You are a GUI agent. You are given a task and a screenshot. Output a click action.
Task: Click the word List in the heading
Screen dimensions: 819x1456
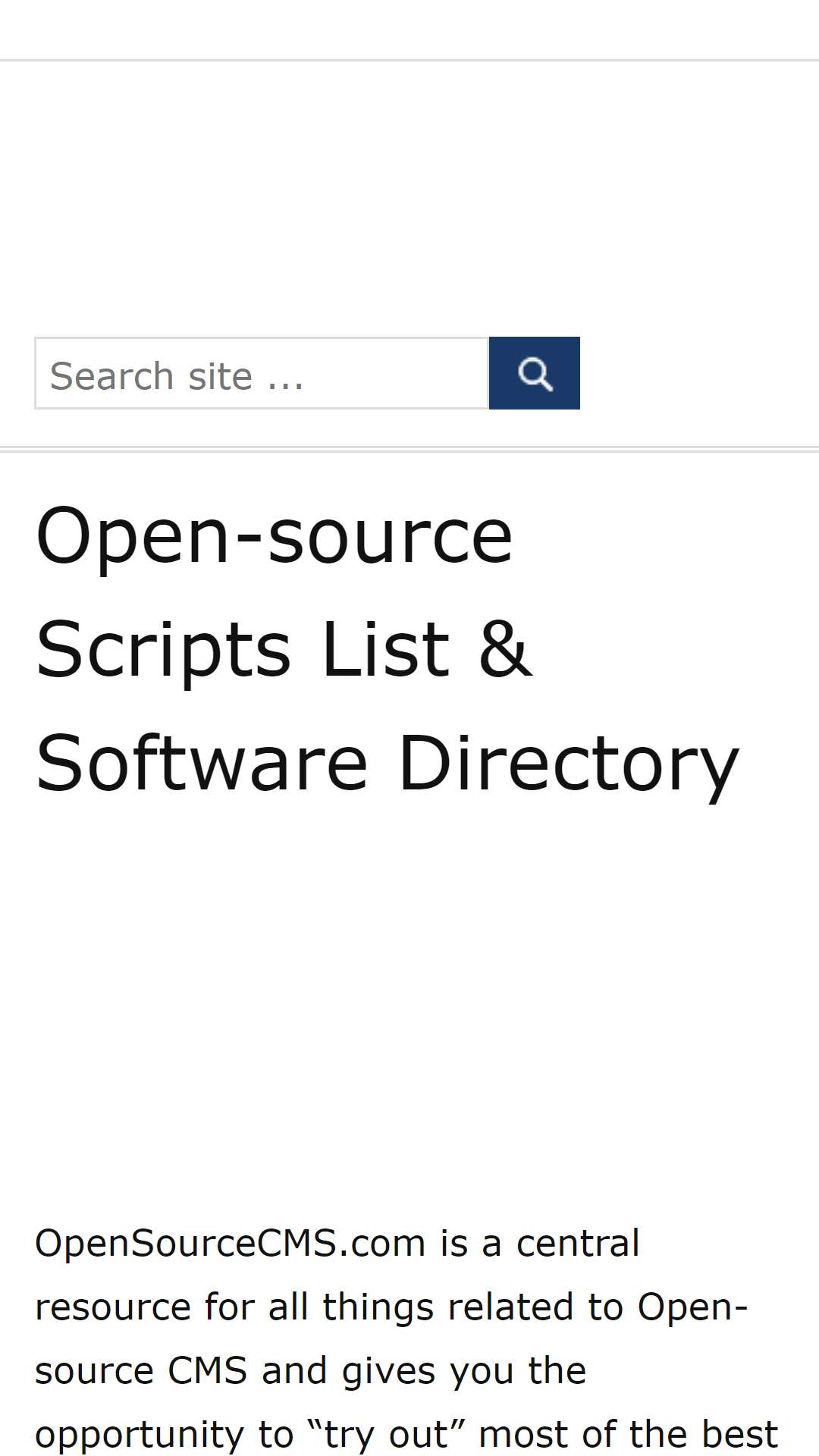tap(386, 650)
